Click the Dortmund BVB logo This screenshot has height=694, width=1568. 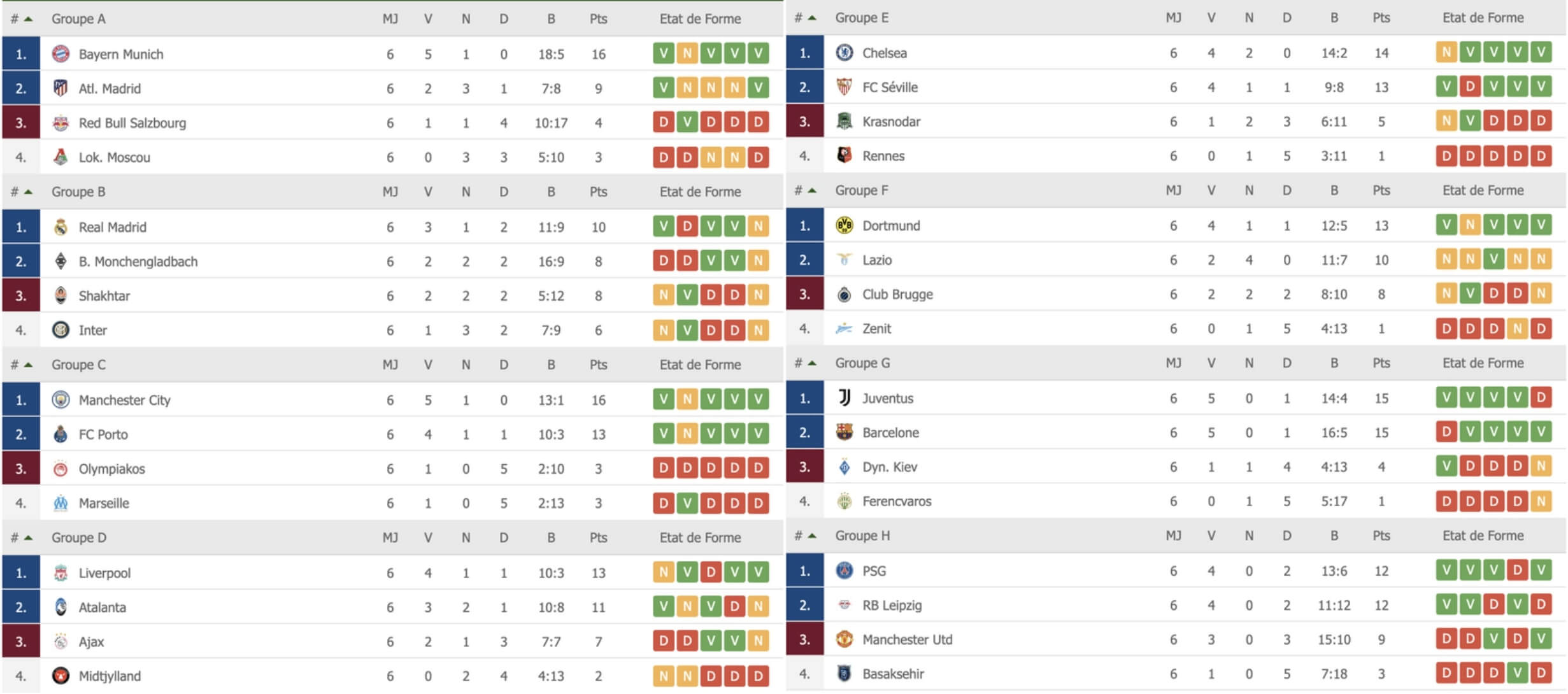click(845, 225)
